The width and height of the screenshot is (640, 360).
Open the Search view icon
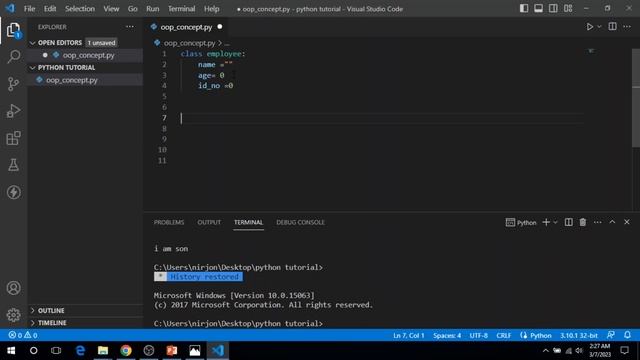click(13, 57)
